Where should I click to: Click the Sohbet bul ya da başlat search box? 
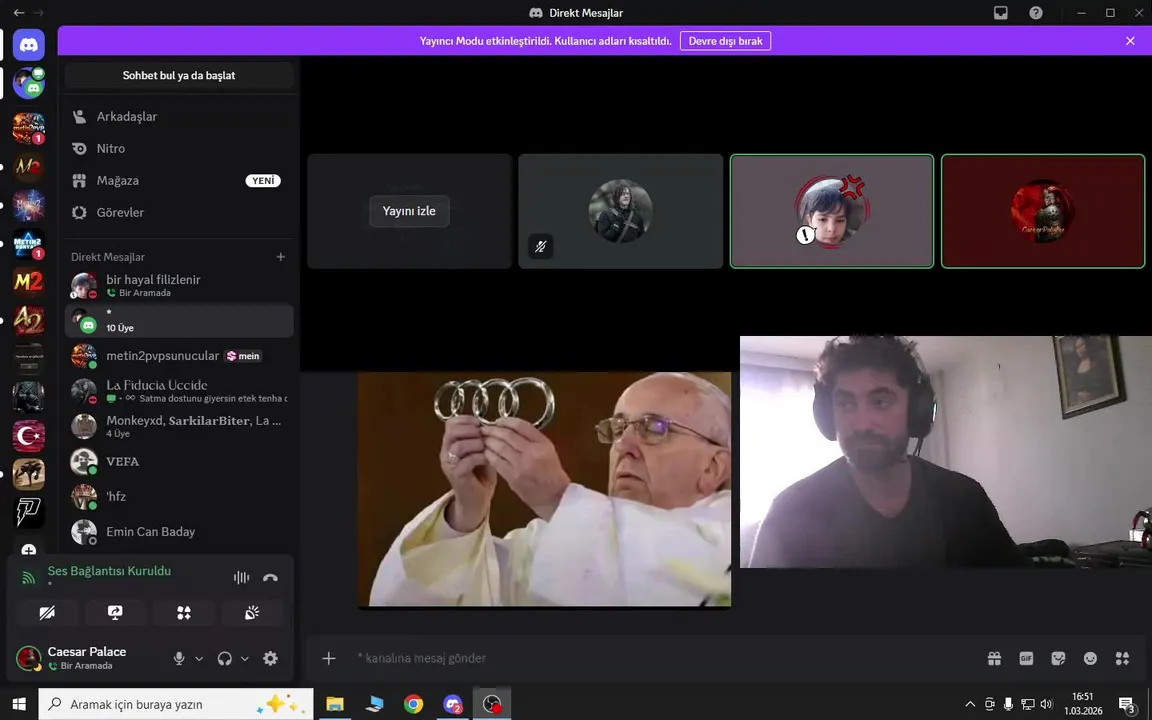tap(179, 75)
